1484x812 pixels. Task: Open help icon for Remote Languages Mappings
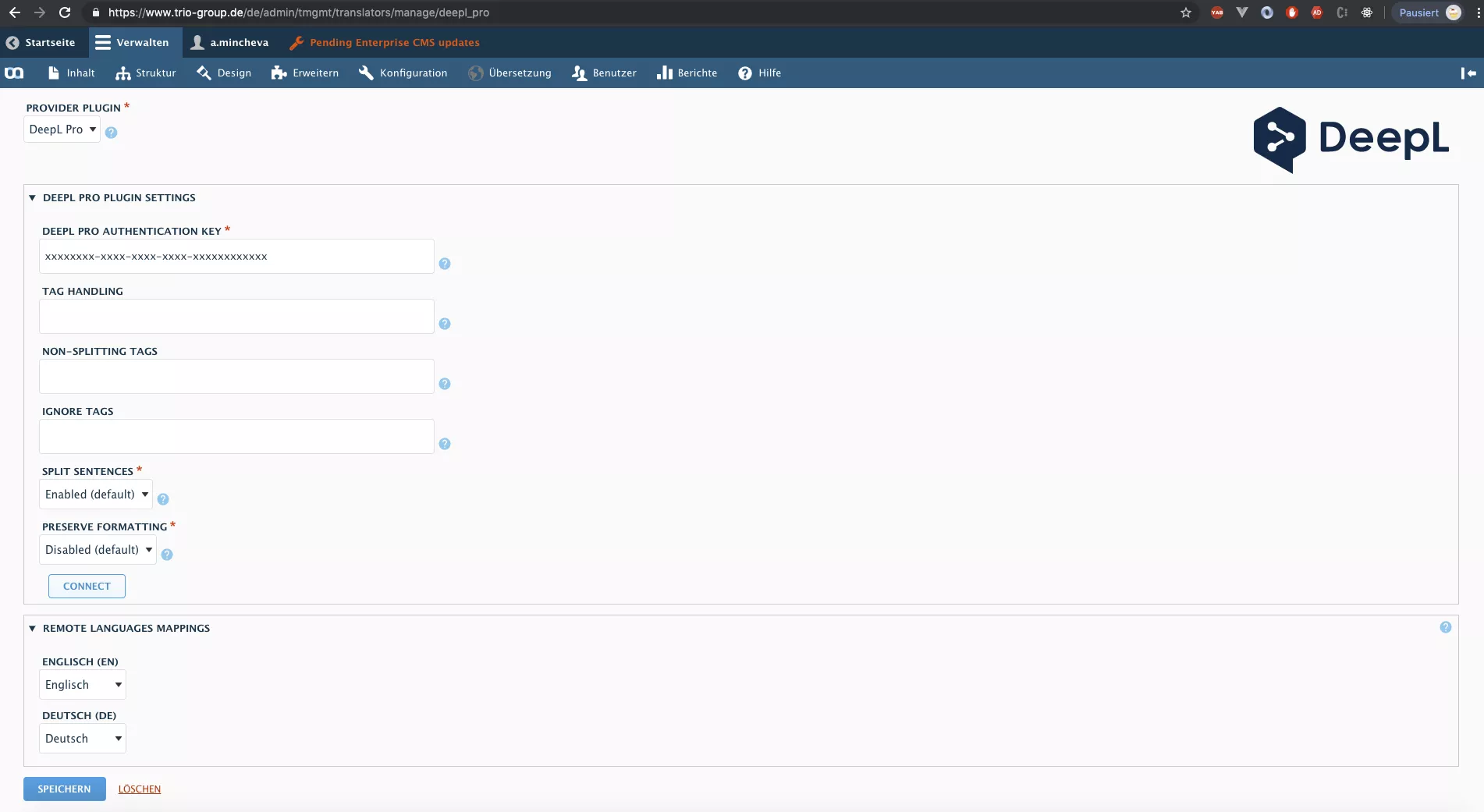click(x=1446, y=627)
